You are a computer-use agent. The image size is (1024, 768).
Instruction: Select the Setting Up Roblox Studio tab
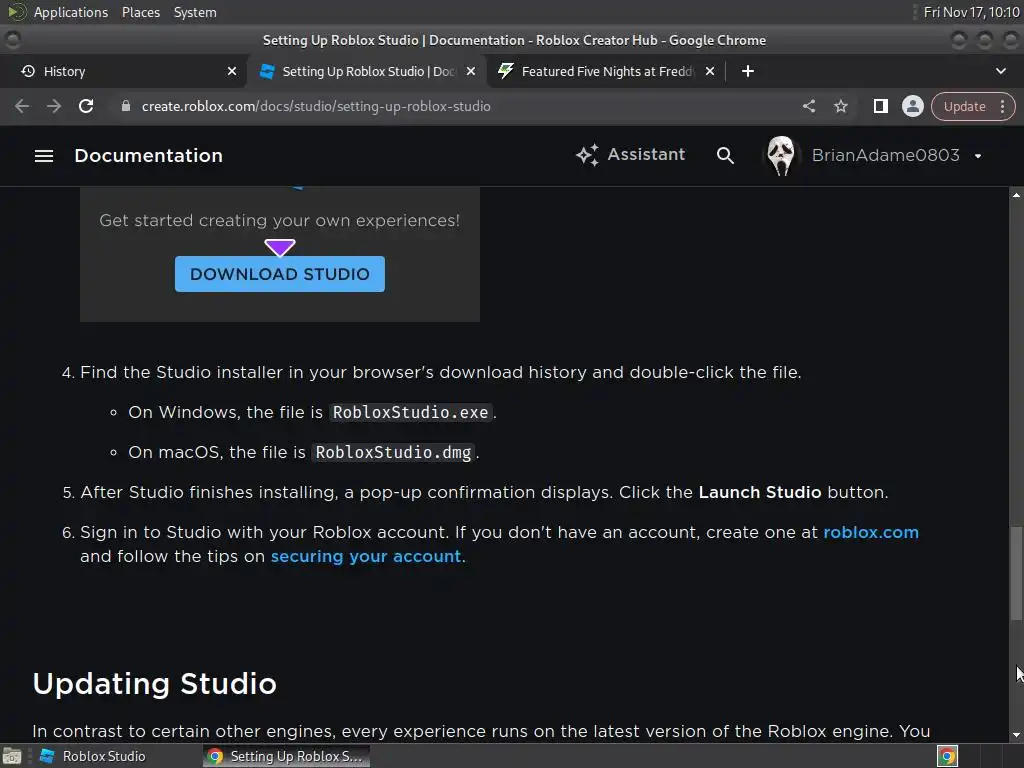(x=366, y=71)
